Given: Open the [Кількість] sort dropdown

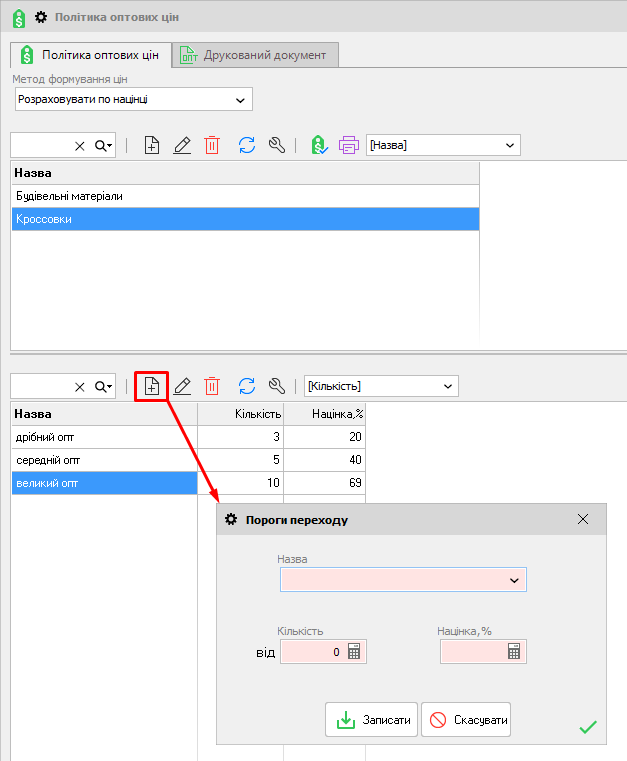Looking at the screenshot, I should (447, 386).
